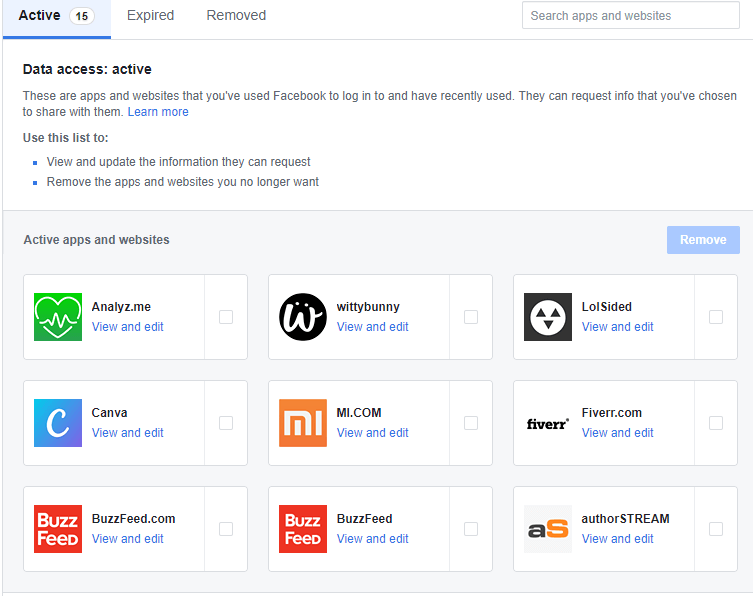Image resolution: width=753 pixels, height=596 pixels.
Task: Click the Remove button
Action: (x=703, y=240)
